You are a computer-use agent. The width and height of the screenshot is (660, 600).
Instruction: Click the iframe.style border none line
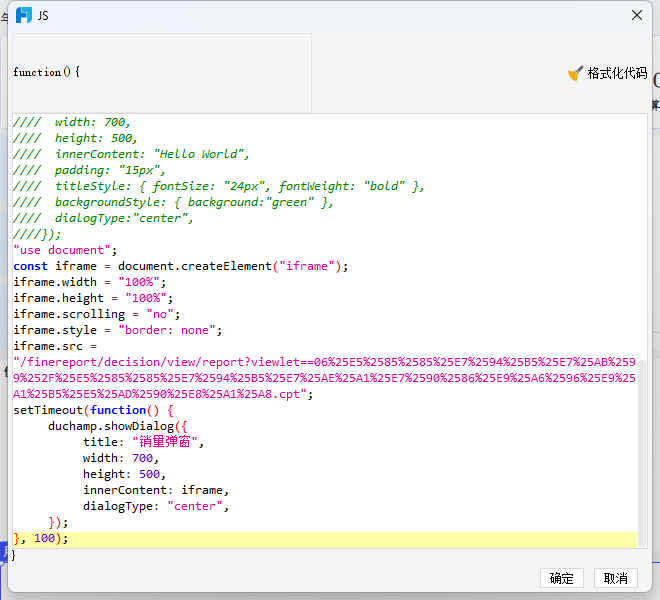[117, 330]
